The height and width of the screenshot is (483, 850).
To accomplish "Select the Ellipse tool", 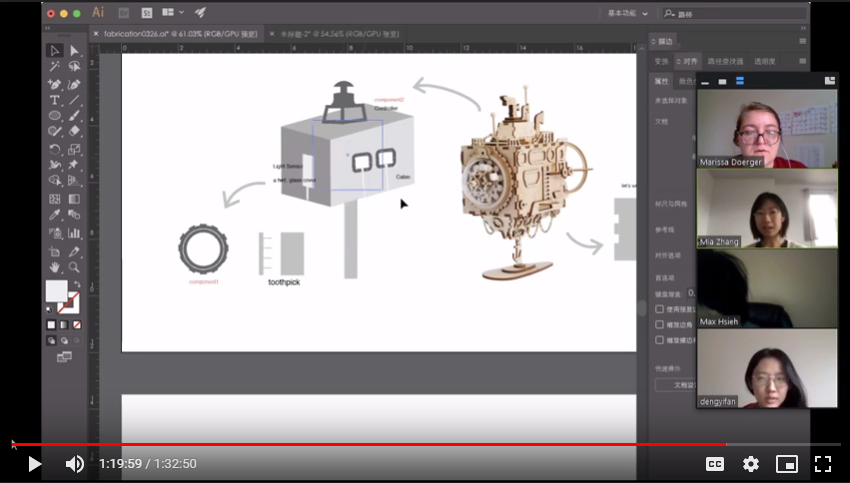I will coord(54,115).
